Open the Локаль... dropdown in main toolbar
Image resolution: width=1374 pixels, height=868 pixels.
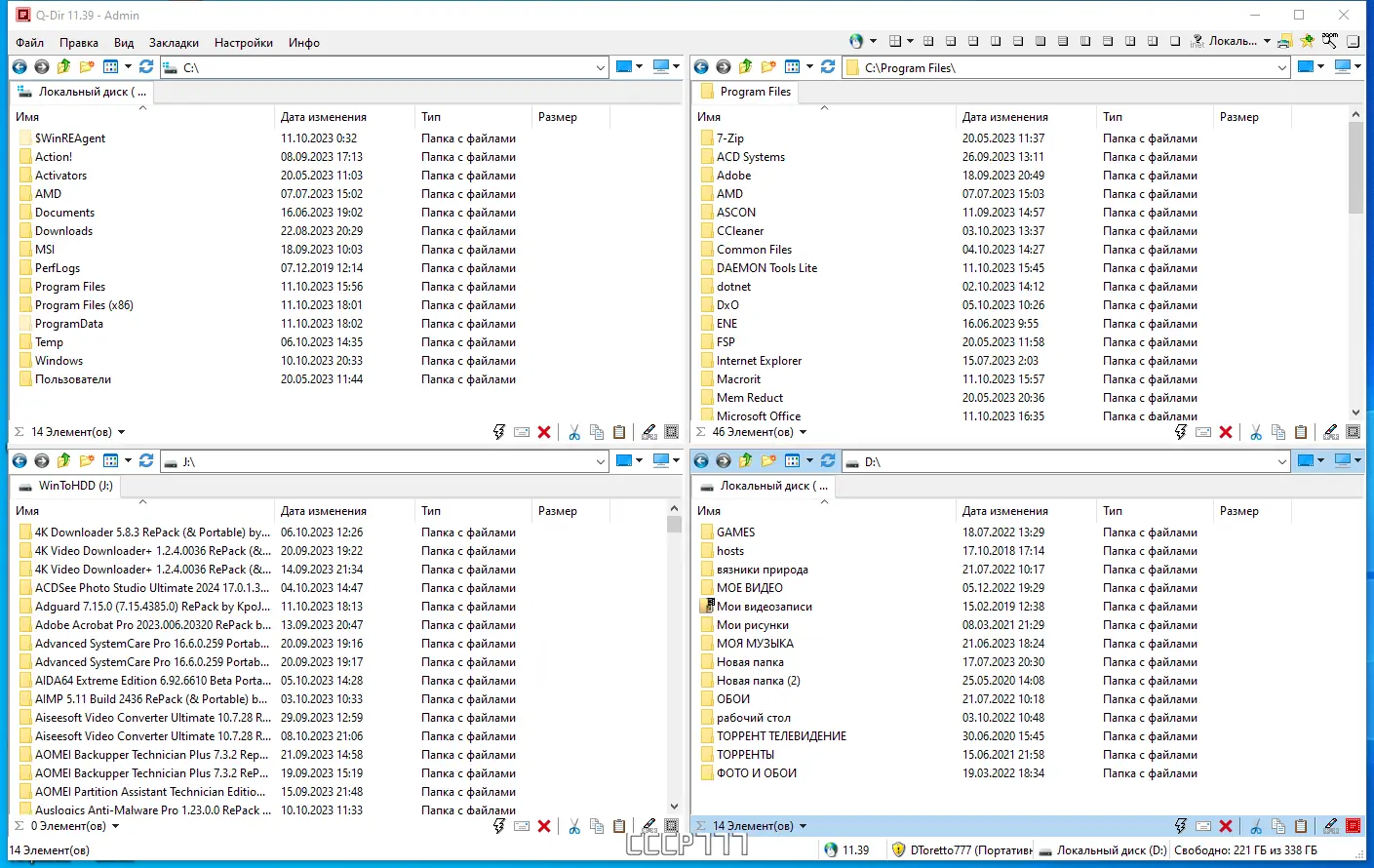tap(1267, 41)
